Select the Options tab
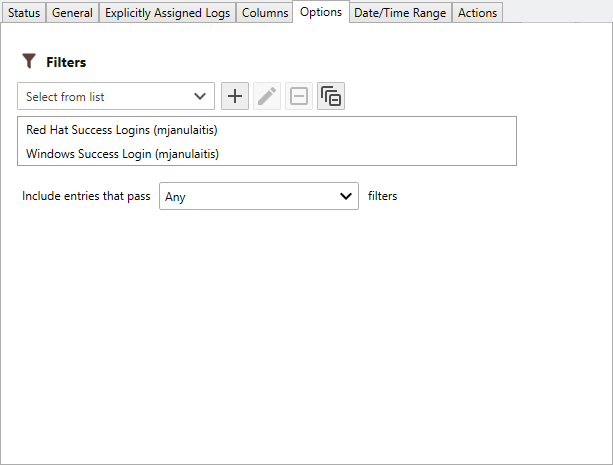This screenshot has width=613, height=465. [321, 12]
